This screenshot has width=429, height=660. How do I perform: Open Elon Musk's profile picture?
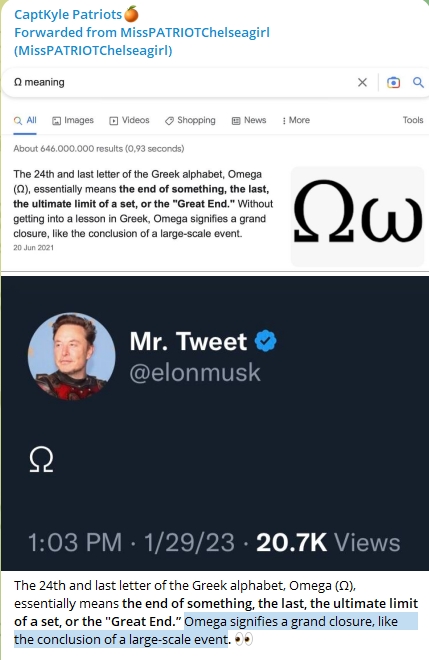[x=72, y=356]
